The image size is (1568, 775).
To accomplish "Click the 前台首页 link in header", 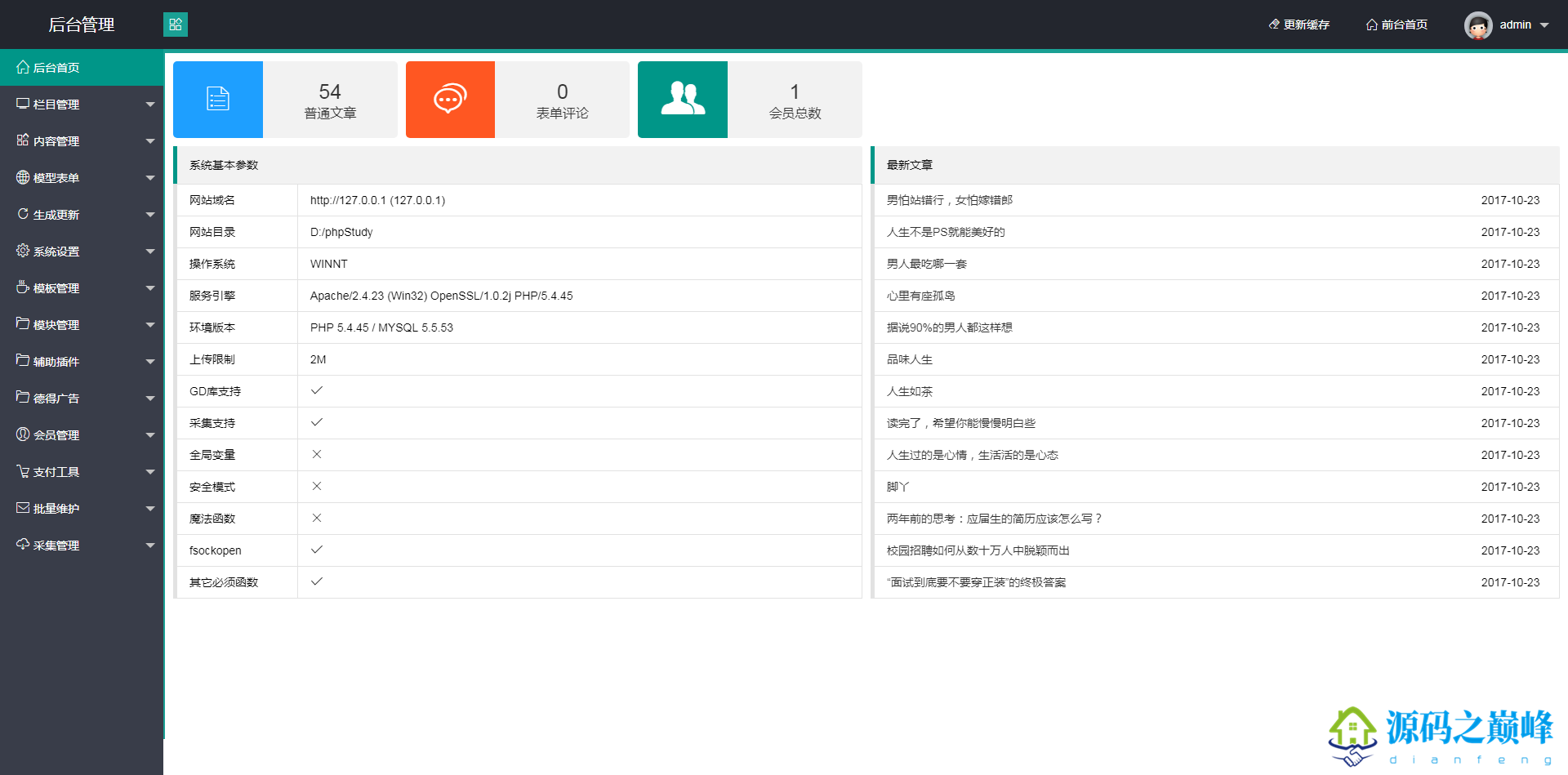I will (x=1396, y=24).
